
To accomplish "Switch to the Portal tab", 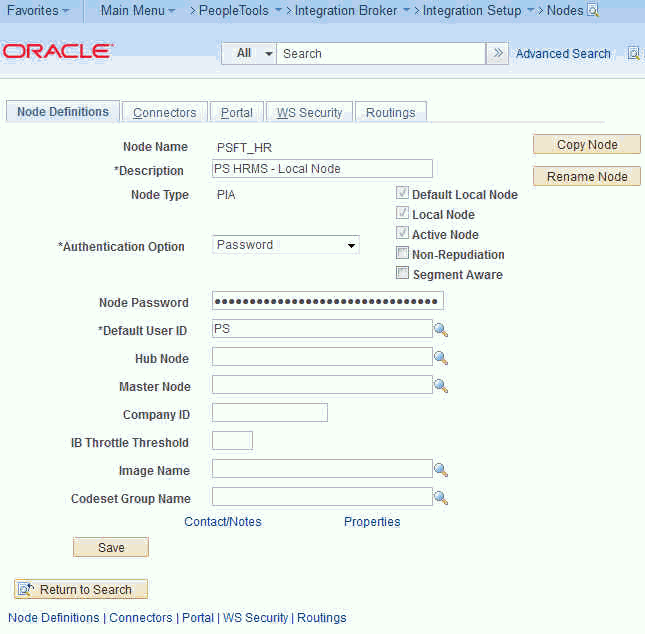I will point(237,112).
